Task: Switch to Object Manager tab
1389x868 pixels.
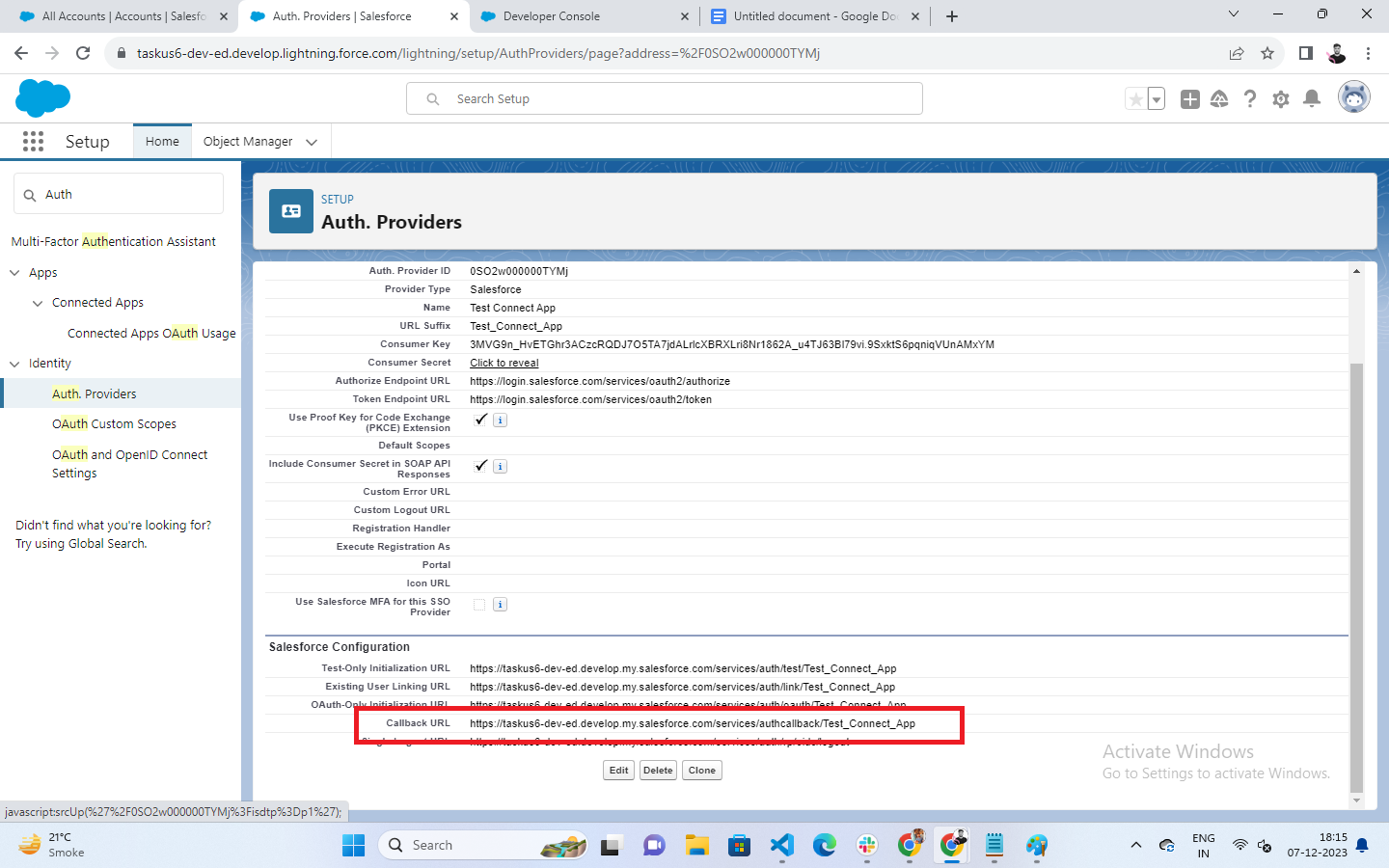Action: pyautogui.click(x=248, y=142)
